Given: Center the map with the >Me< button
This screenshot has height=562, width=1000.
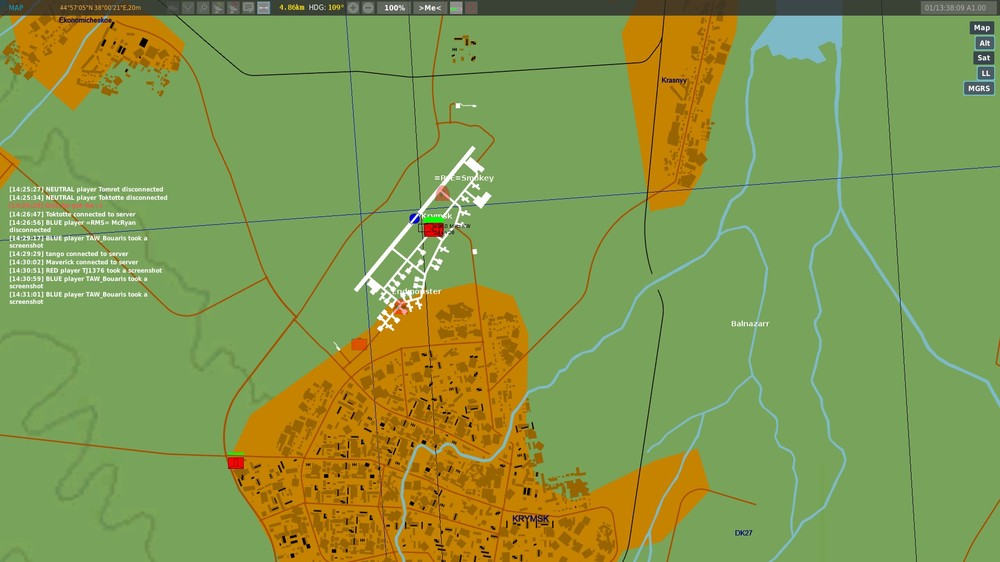Looking at the screenshot, I should (x=429, y=8).
